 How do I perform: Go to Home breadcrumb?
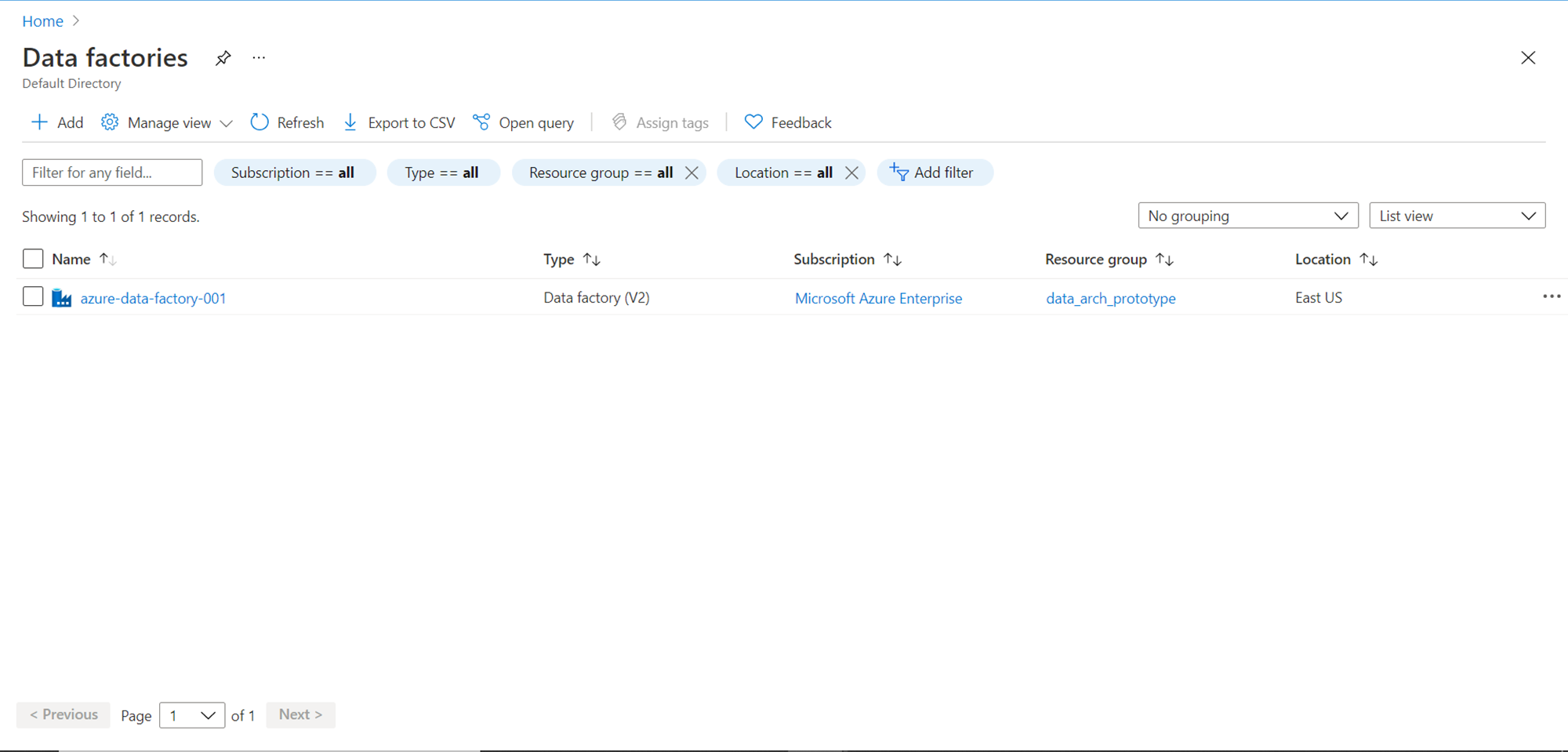click(x=42, y=21)
